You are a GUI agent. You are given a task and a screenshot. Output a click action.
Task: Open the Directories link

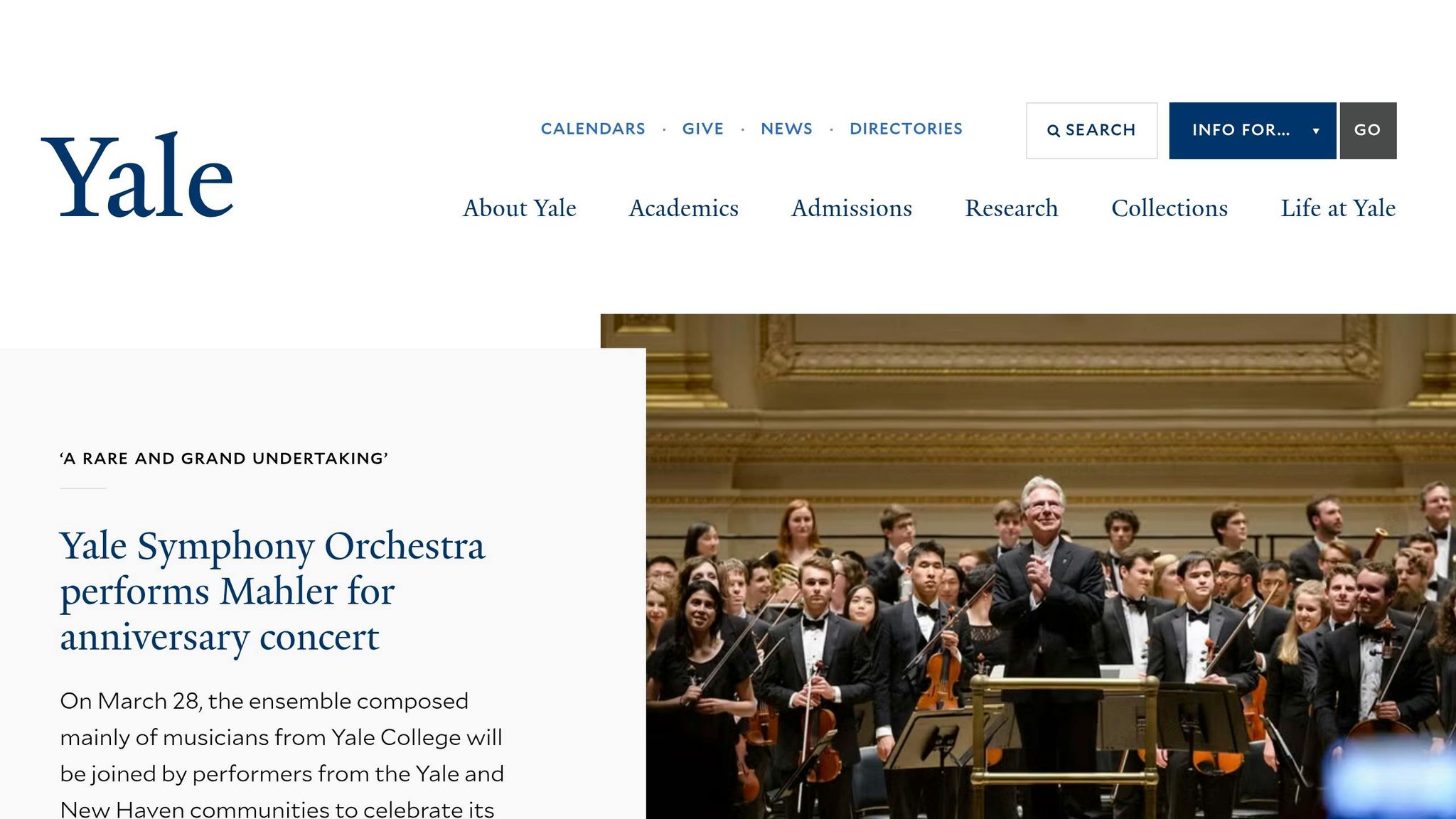click(x=906, y=129)
